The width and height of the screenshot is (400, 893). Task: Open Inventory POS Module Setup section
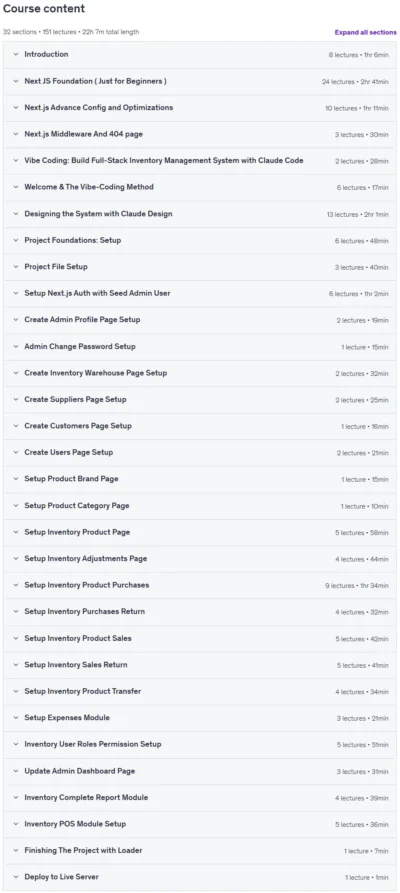pyautogui.click(x=200, y=824)
